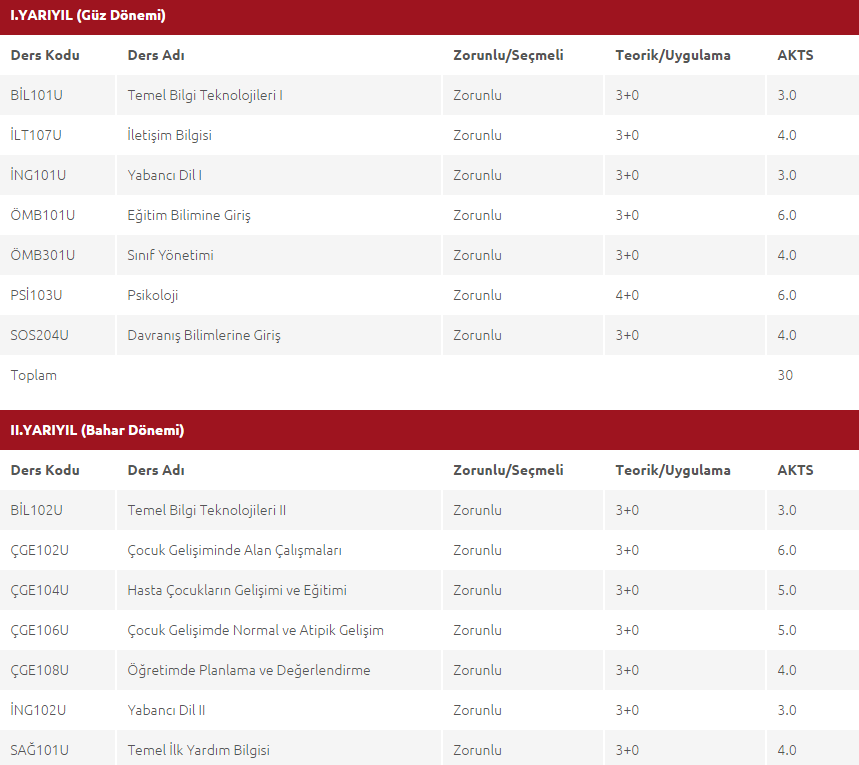Screen dimensions: 859x765
Task: Open Davranış Bilimlerine Giriş course
Action: pyautogui.click(x=204, y=335)
